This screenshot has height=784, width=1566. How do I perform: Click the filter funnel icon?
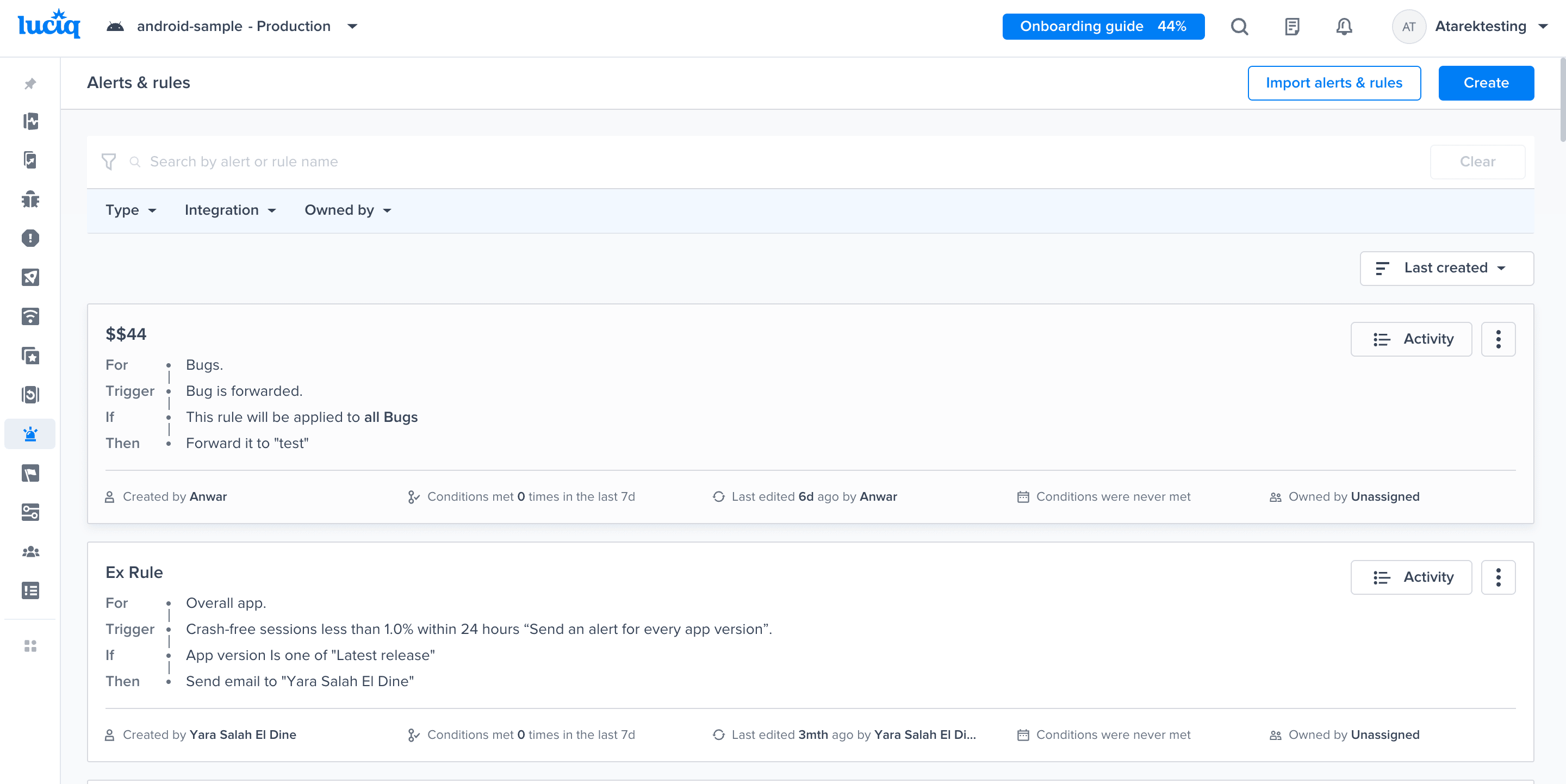pos(109,161)
